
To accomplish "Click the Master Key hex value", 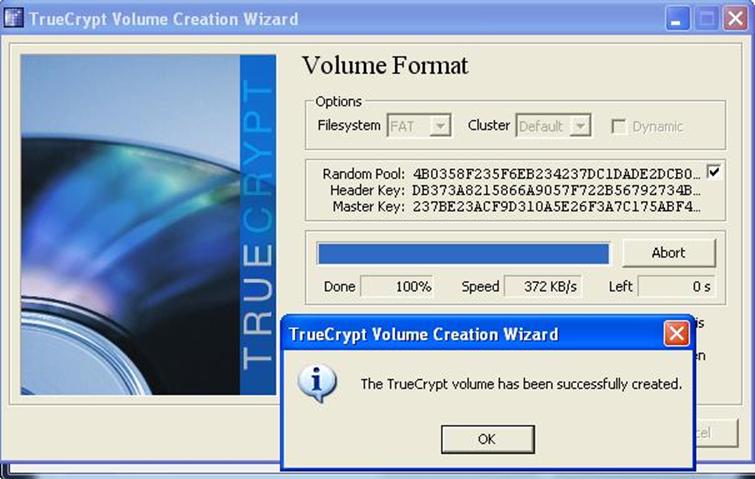I will pyautogui.click(x=555, y=207).
